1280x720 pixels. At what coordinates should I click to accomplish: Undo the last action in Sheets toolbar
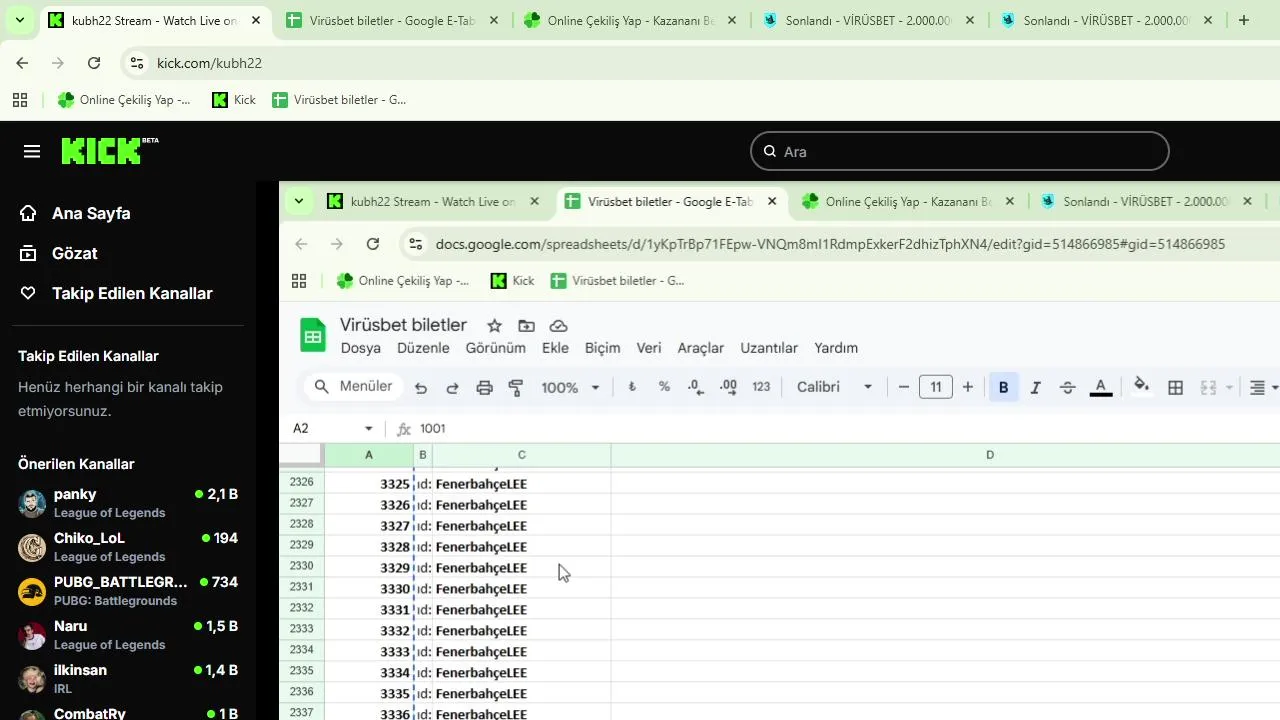[421, 387]
